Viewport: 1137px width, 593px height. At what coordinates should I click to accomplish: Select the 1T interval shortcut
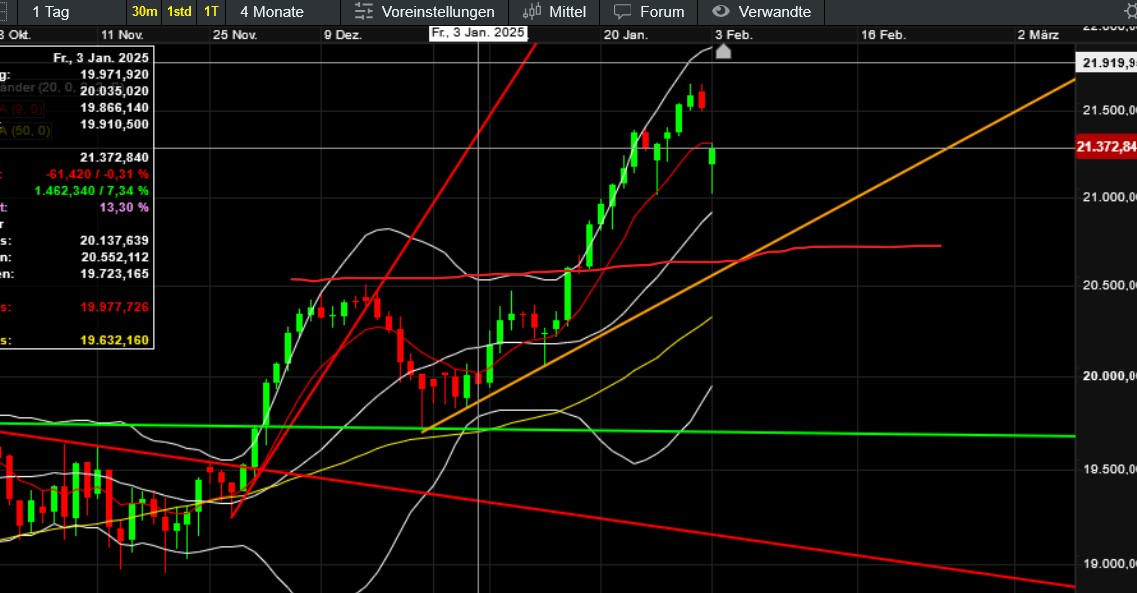click(211, 12)
